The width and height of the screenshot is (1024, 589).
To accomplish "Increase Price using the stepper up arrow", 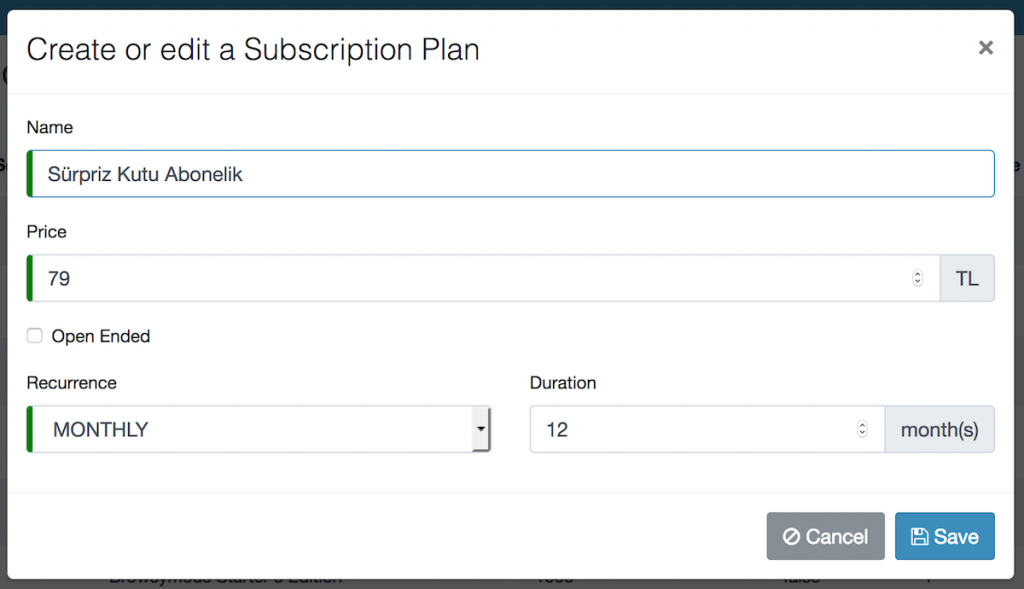I will 918,274.
